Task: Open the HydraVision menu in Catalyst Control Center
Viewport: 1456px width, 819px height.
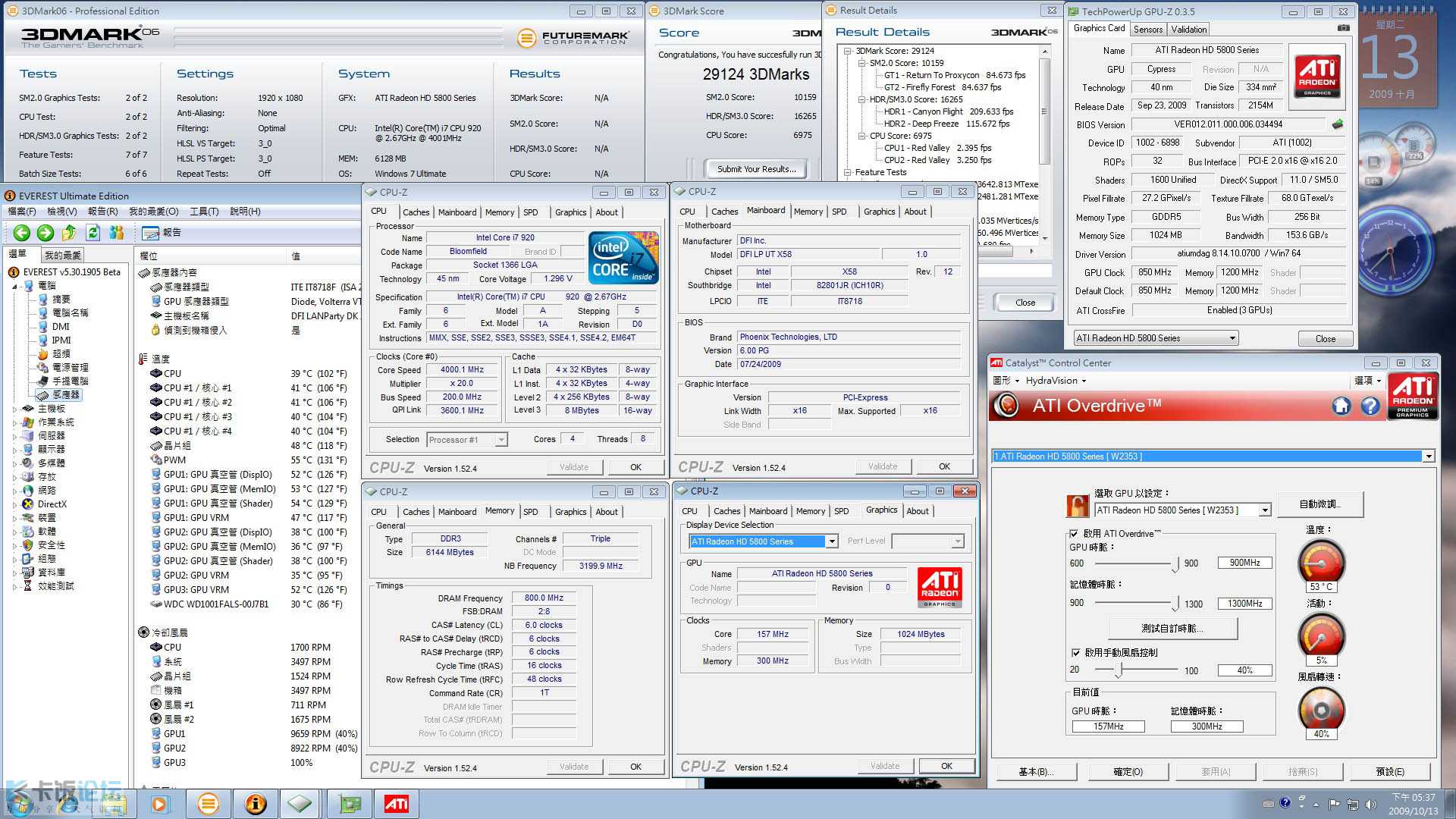Action: [x=1056, y=381]
